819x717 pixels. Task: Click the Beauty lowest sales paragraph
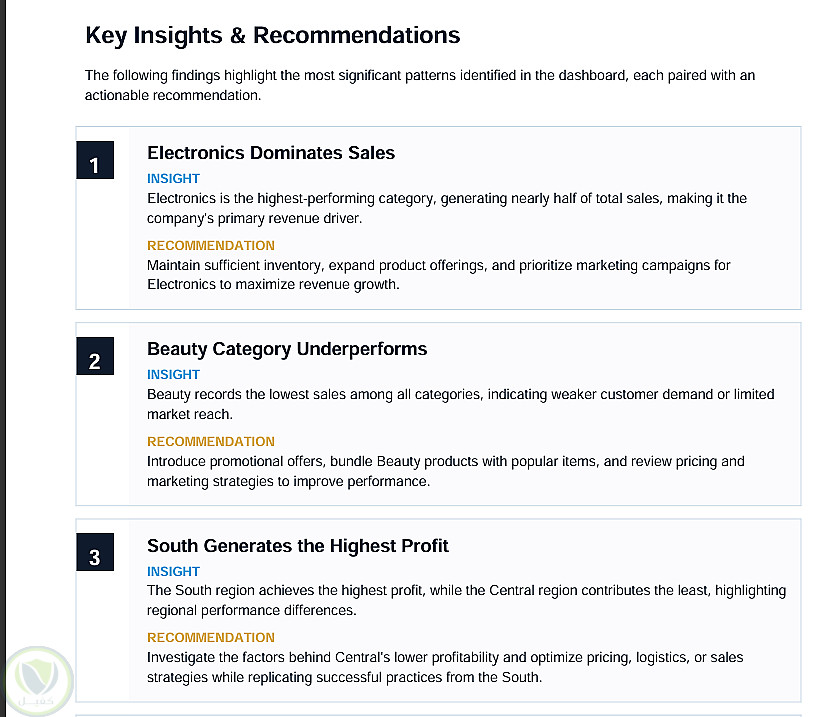460,404
